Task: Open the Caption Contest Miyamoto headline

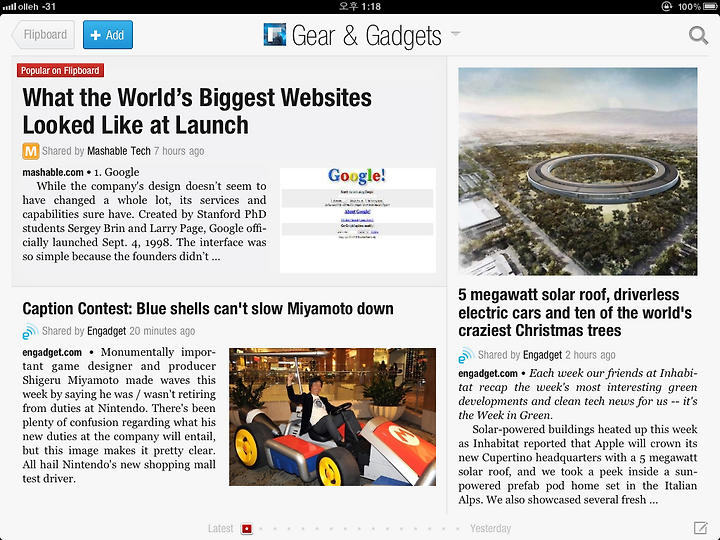Action: pos(208,309)
